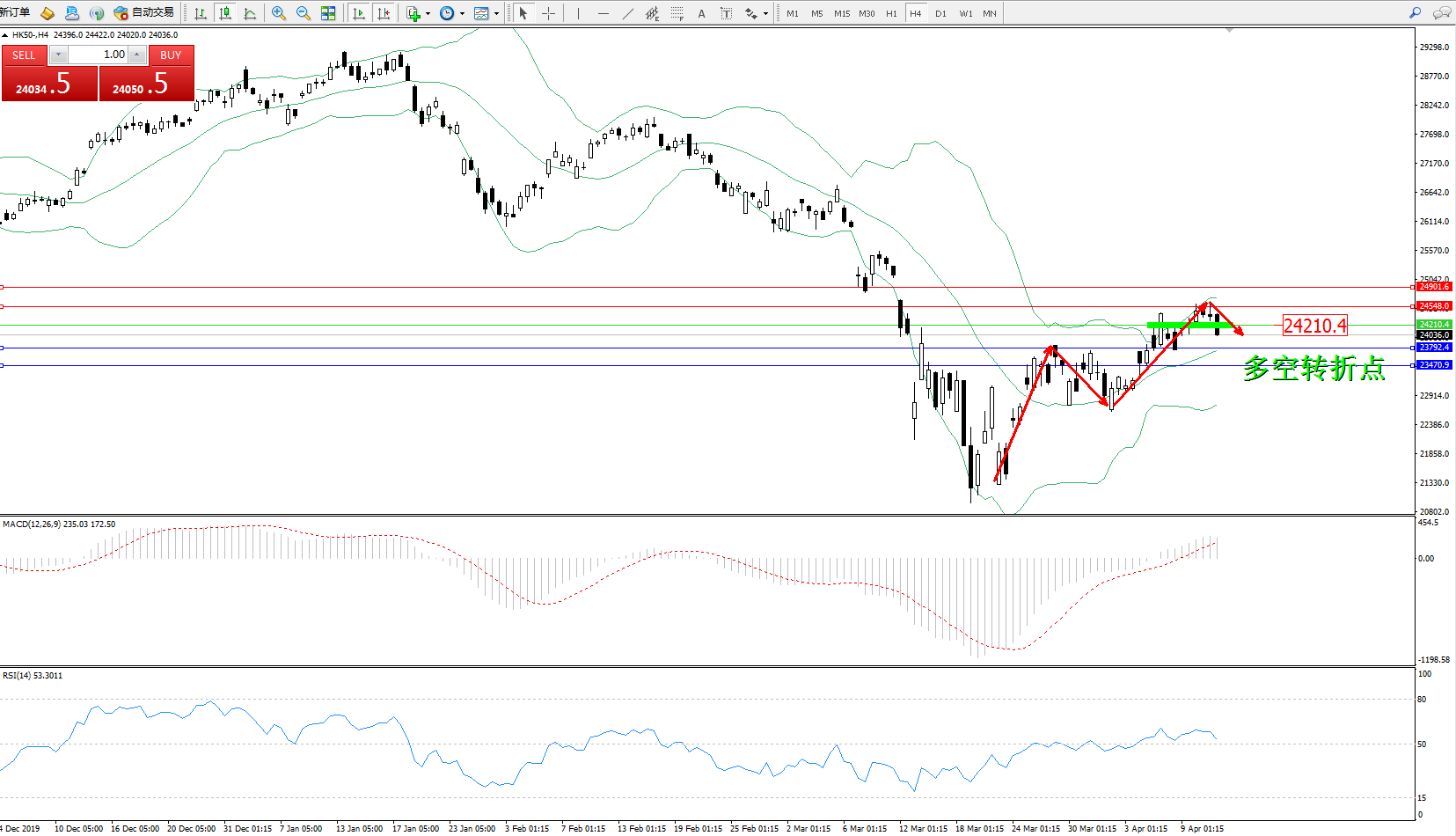Click the zoom in magnifier icon
The width and height of the screenshot is (1456, 836).
tap(279, 13)
